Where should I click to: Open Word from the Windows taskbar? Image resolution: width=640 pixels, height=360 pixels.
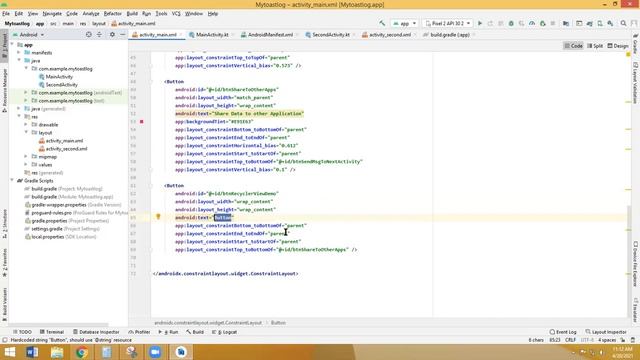32,352
